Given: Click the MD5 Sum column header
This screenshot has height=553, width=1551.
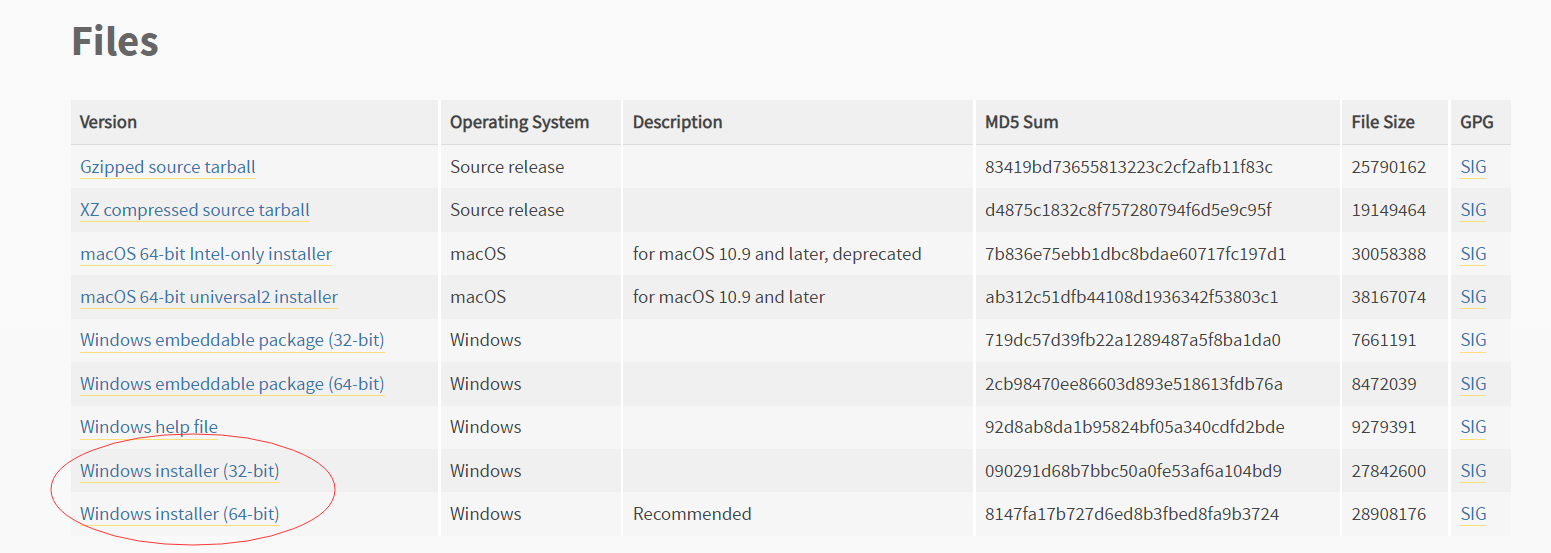Looking at the screenshot, I should point(1021,122).
